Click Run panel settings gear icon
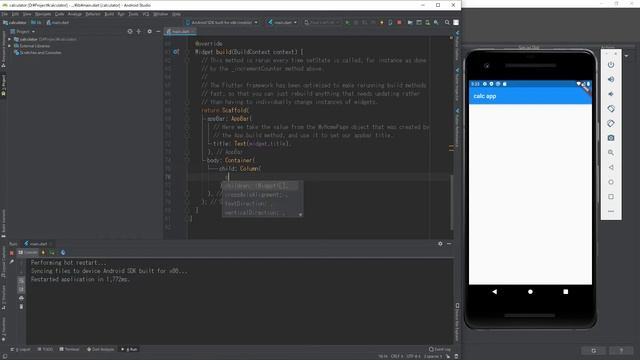The image size is (640, 360). (440, 244)
